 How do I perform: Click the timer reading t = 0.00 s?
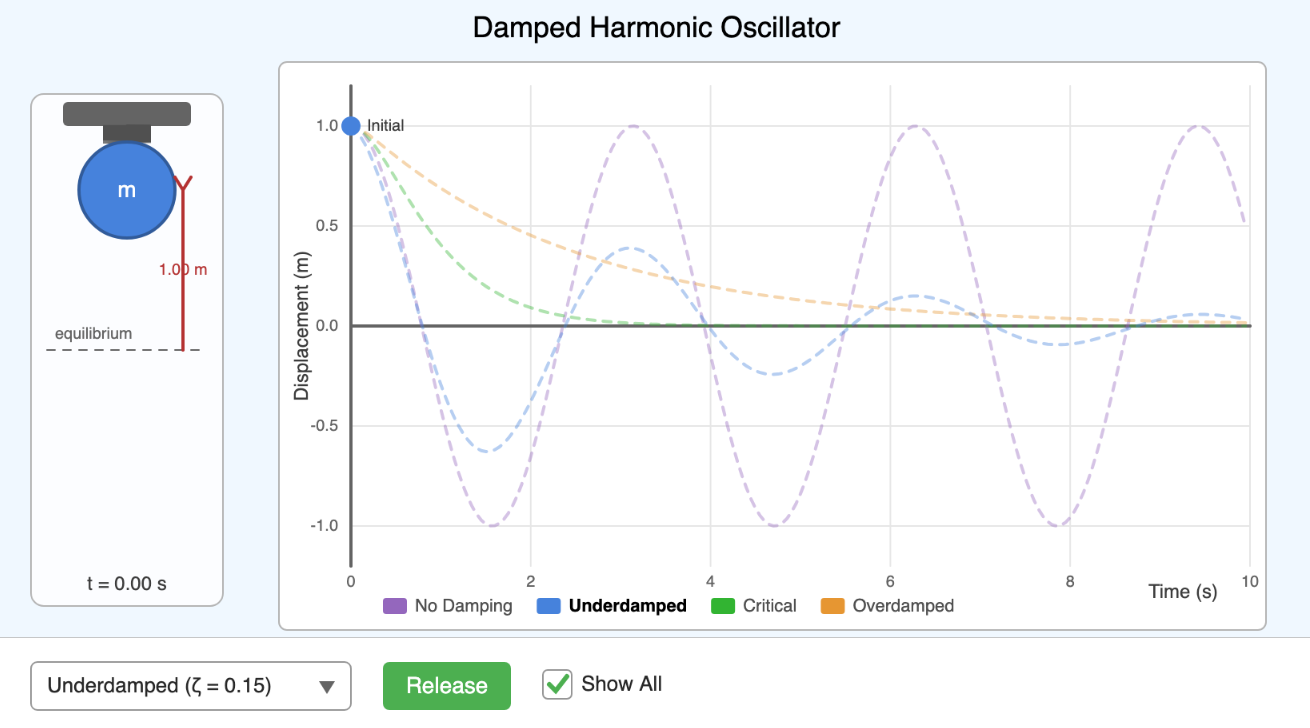point(127,583)
